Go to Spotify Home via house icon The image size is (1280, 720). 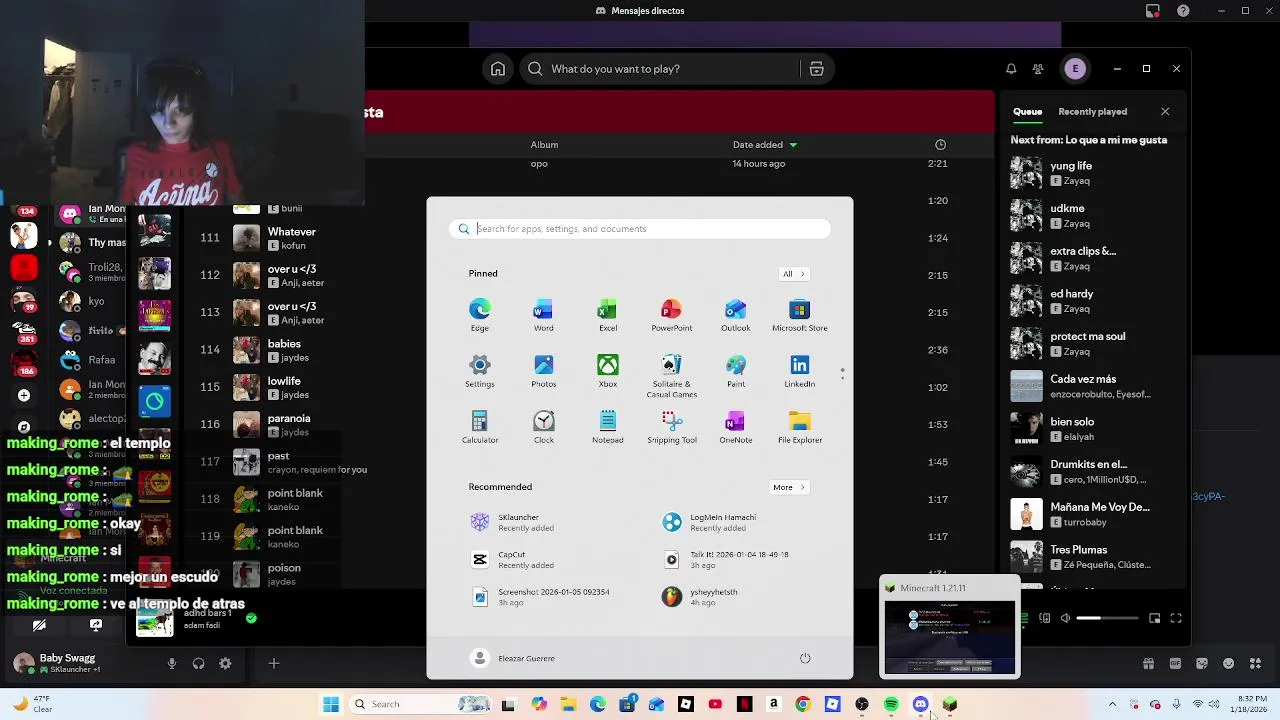click(x=498, y=69)
